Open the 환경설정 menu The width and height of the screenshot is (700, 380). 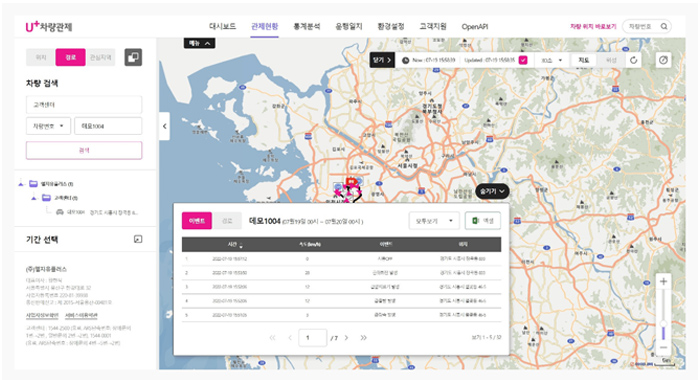(x=391, y=26)
